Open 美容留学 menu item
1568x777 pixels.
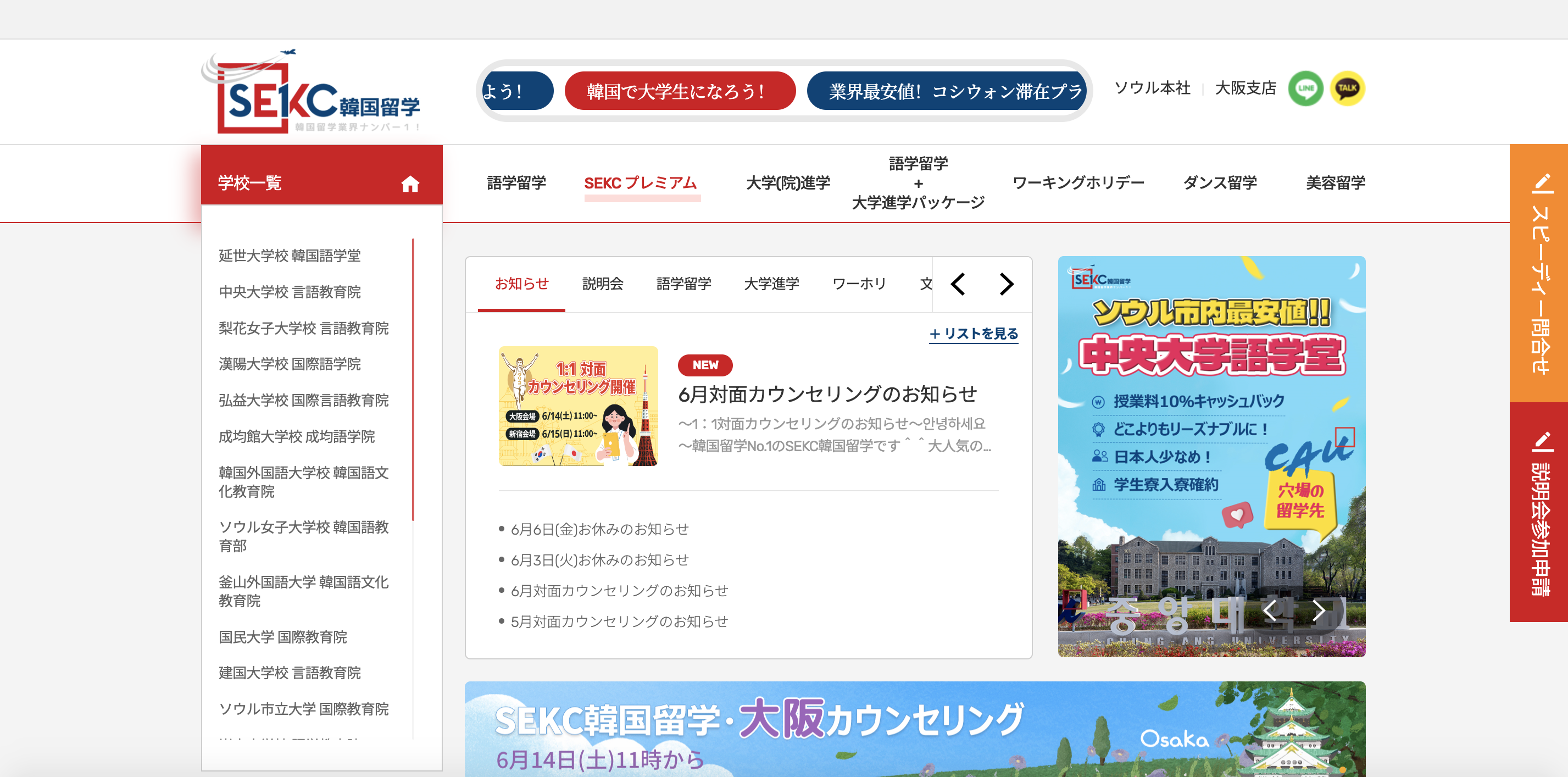(x=1336, y=182)
